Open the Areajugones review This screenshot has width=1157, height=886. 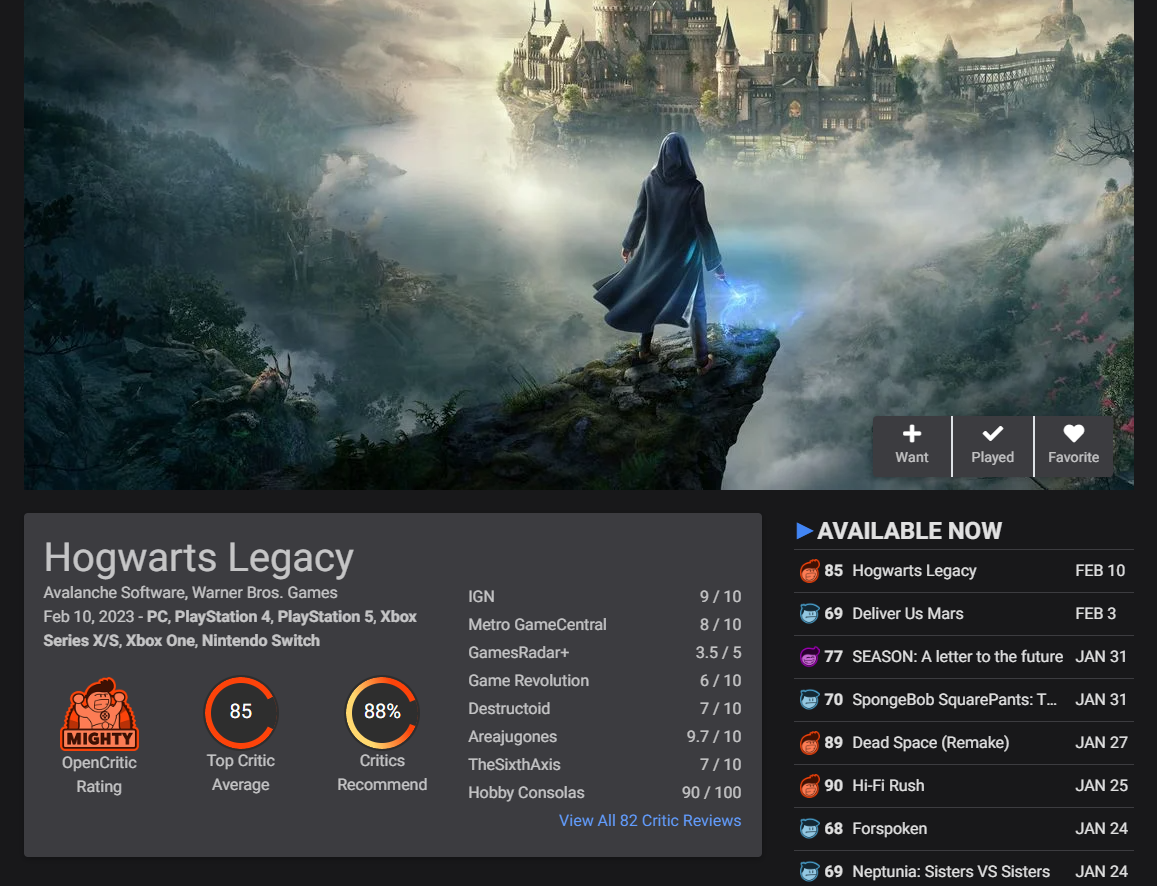604,736
